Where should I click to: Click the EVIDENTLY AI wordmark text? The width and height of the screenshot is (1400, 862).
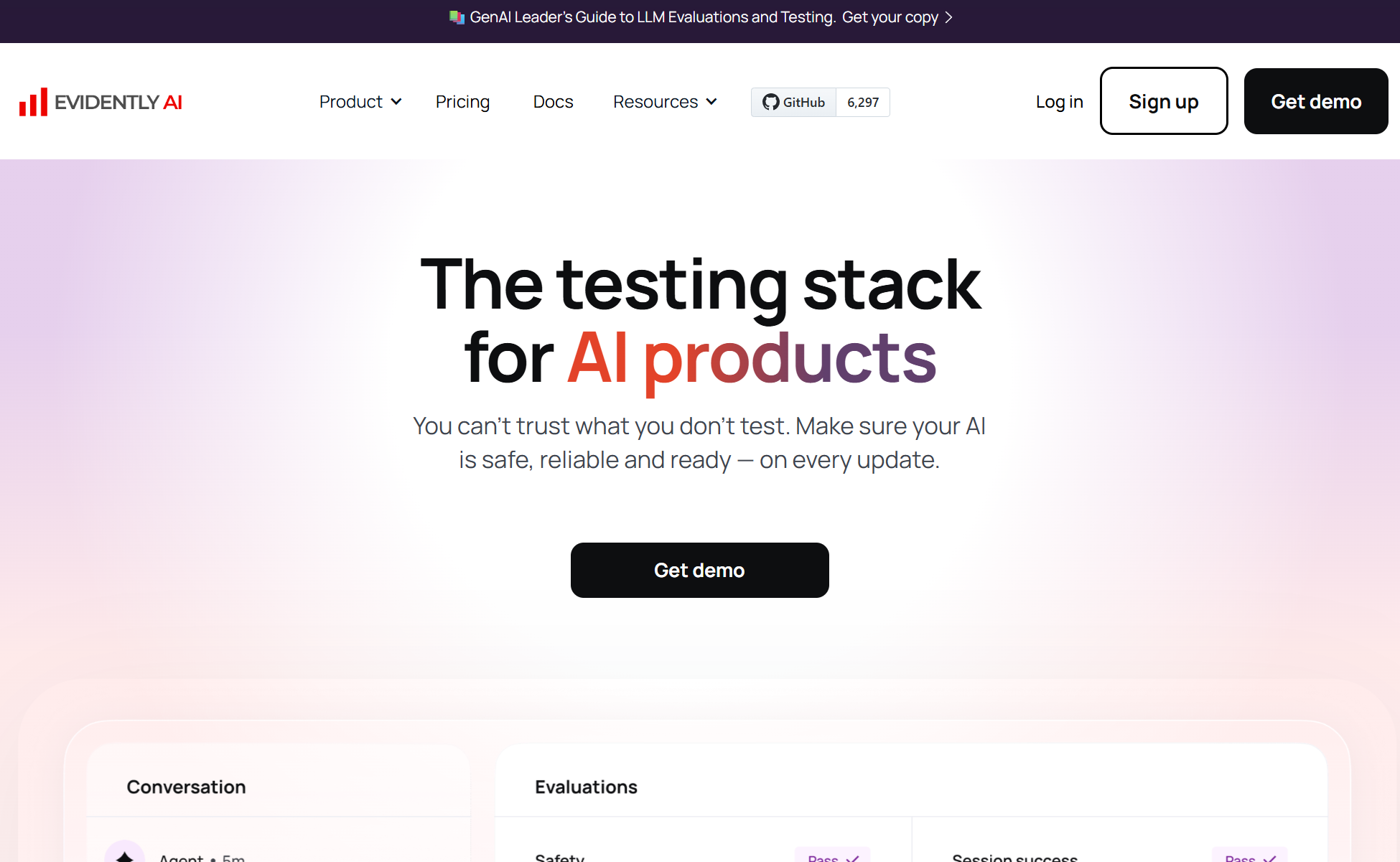(118, 102)
